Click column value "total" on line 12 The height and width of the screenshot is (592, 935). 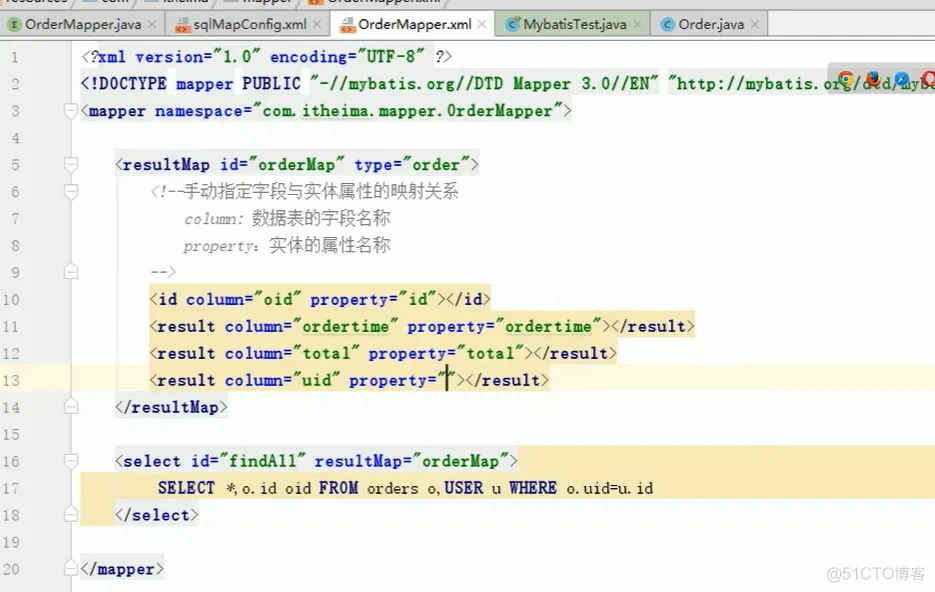[x=326, y=353]
